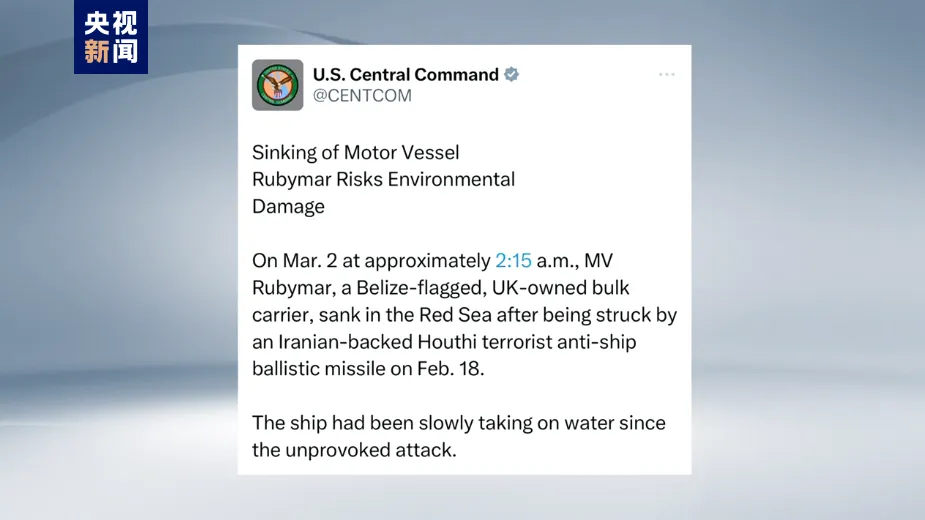Click the headline line 'Sinking of Motor Vessel'
This screenshot has width=925, height=520.
(x=356, y=152)
